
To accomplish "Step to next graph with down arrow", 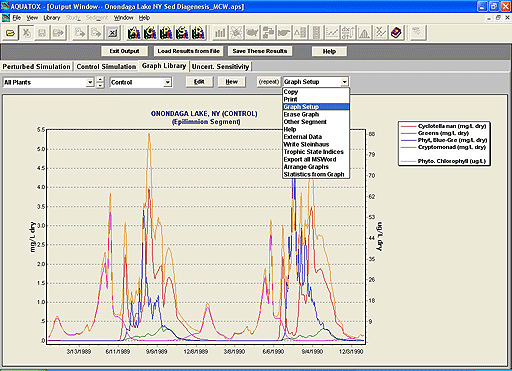I will (100, 85).
